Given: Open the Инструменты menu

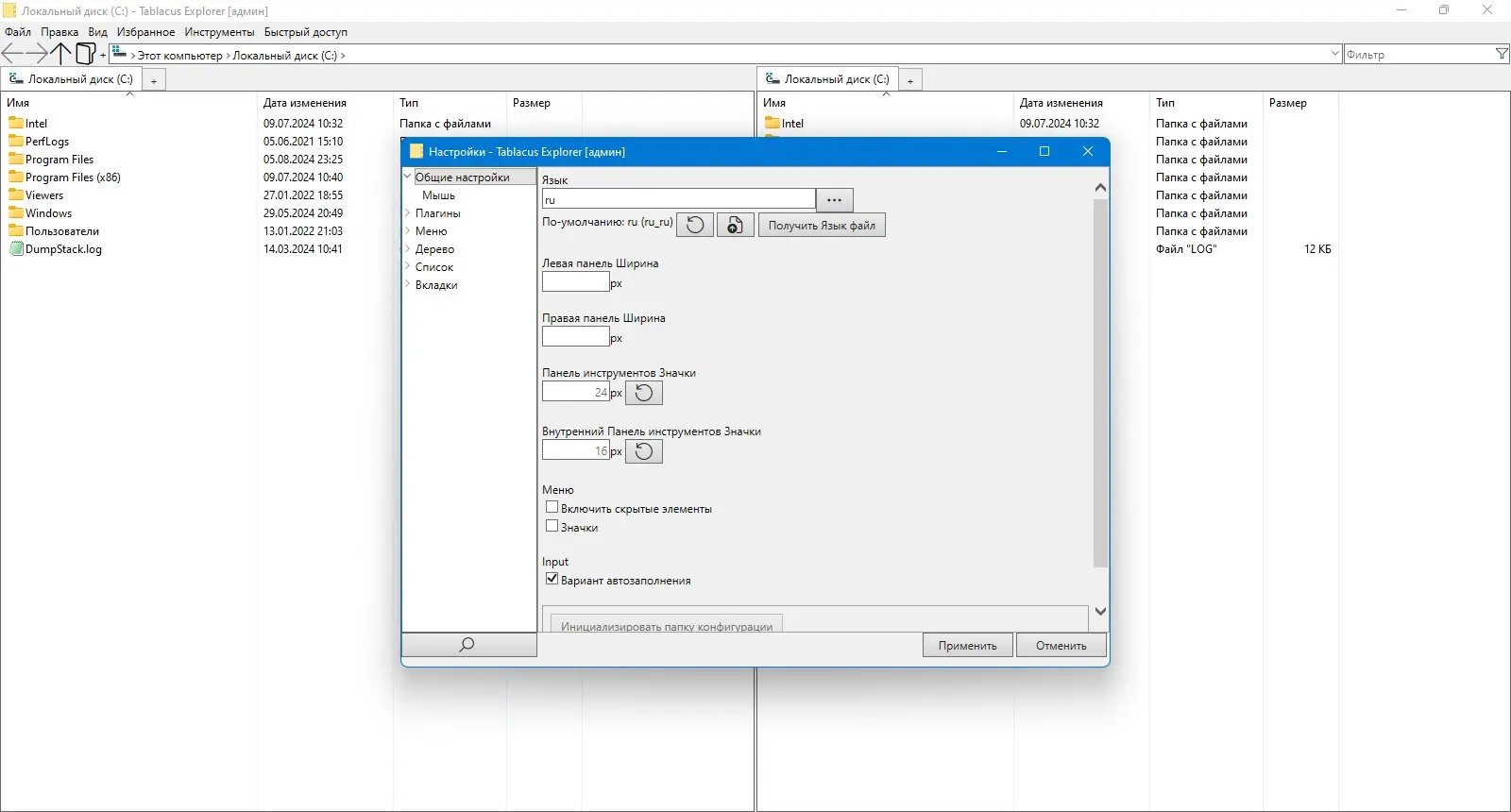Looking at the screenshot, I should 219,32.
